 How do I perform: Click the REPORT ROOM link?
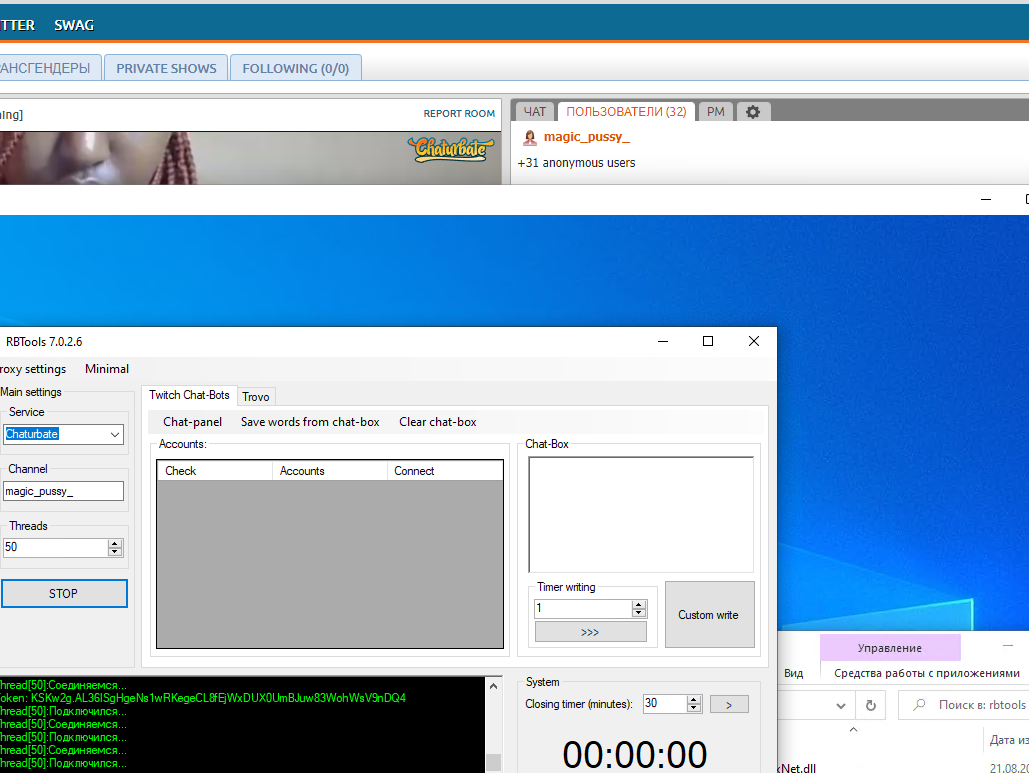coord(459,114)
